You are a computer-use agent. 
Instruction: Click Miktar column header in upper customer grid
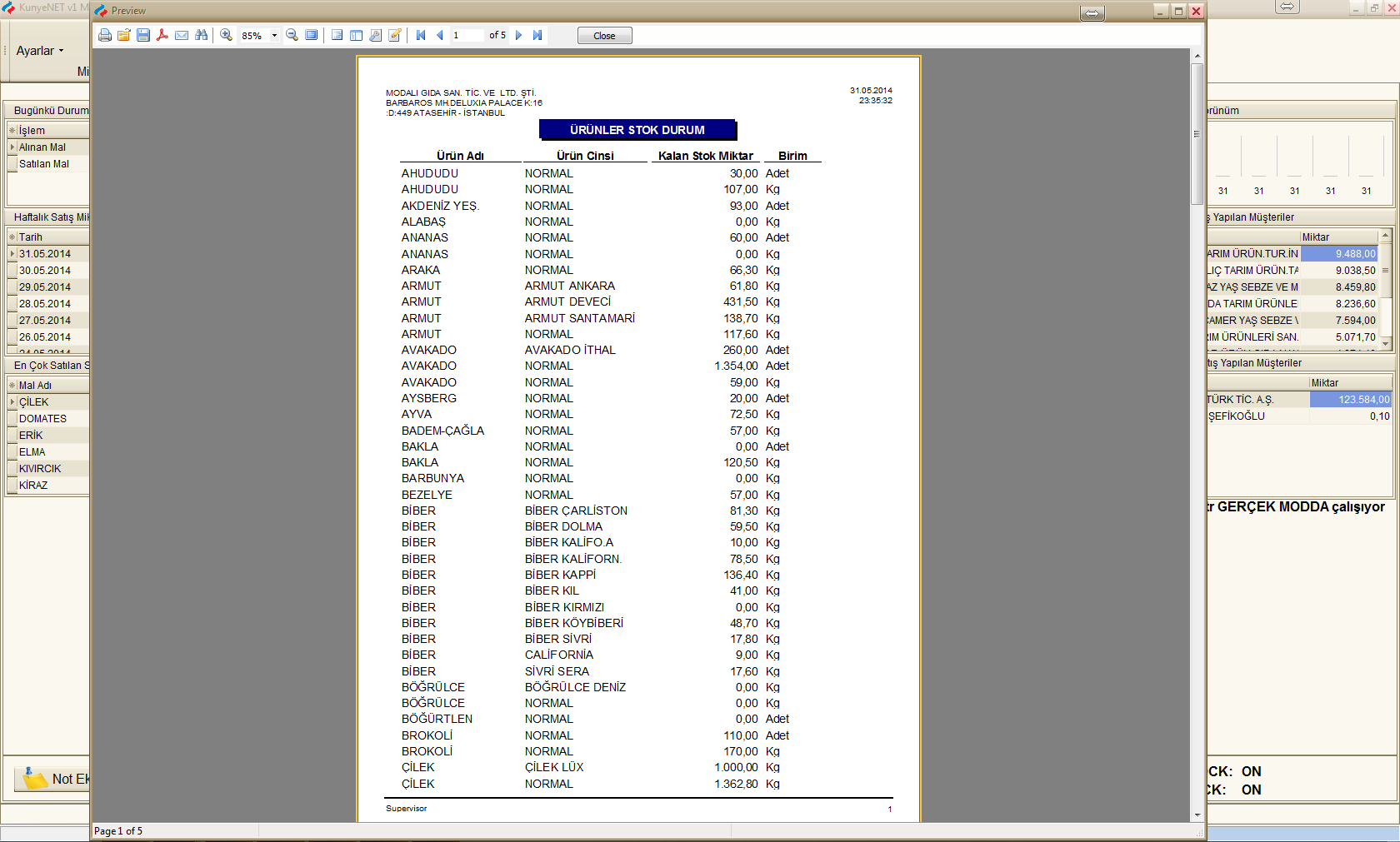(1339, 237)
